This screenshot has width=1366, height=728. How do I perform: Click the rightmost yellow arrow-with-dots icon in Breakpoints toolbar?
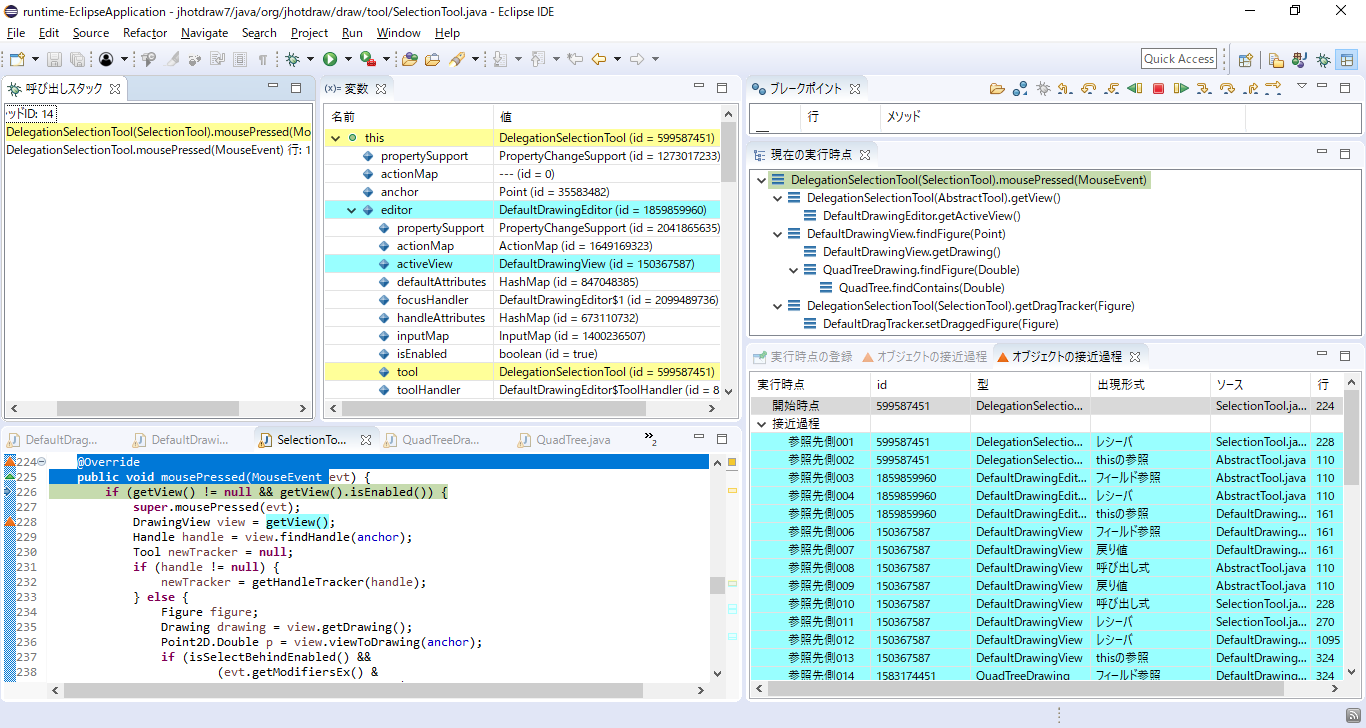1273,88
